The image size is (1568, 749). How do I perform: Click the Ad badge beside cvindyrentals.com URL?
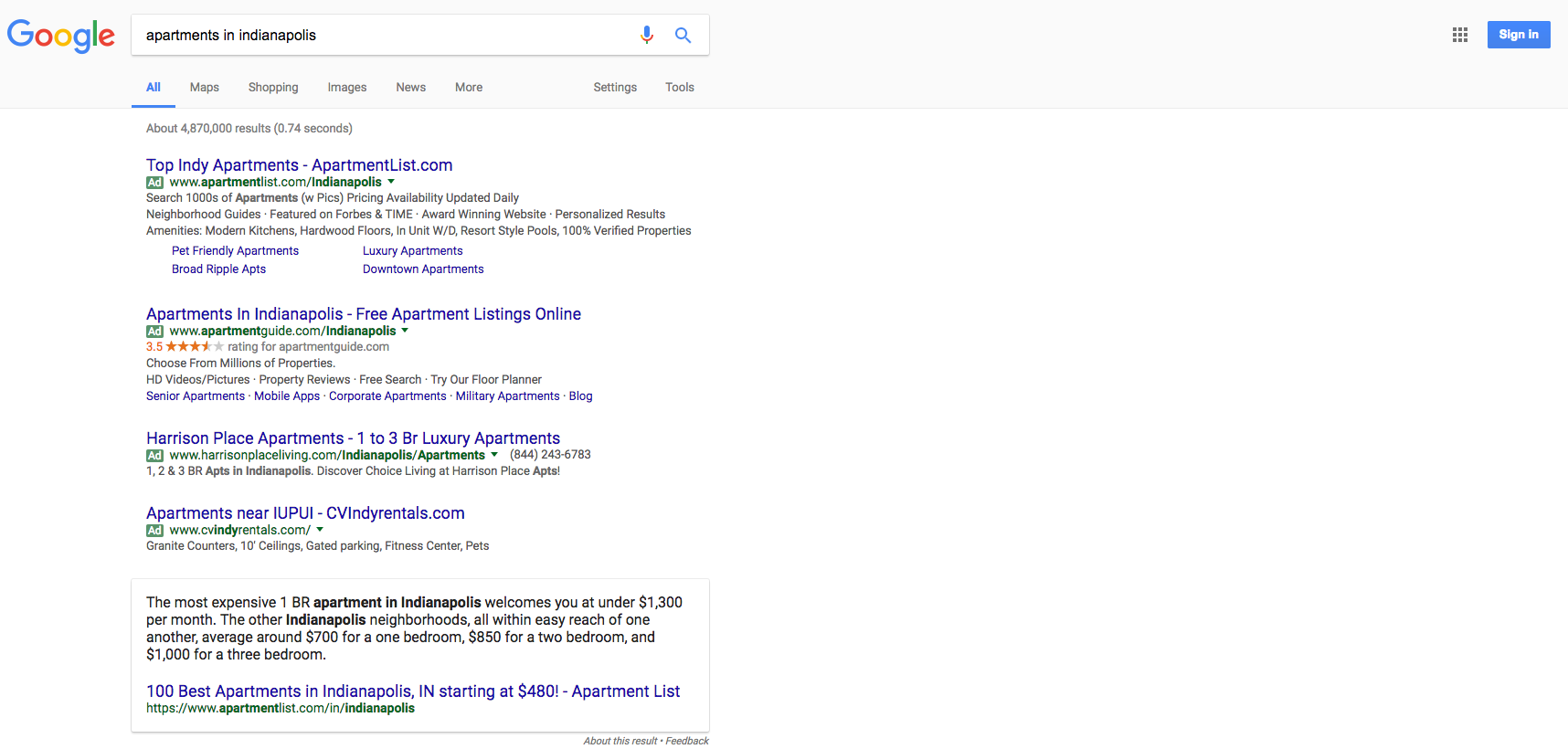(x=155, y=531)
